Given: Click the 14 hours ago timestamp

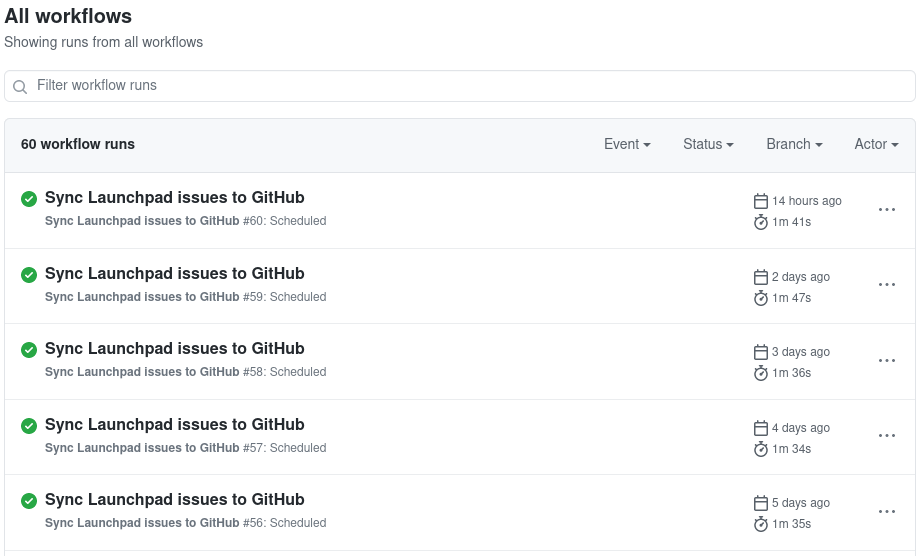Looking at the screenshot, I should pos(806,201).
